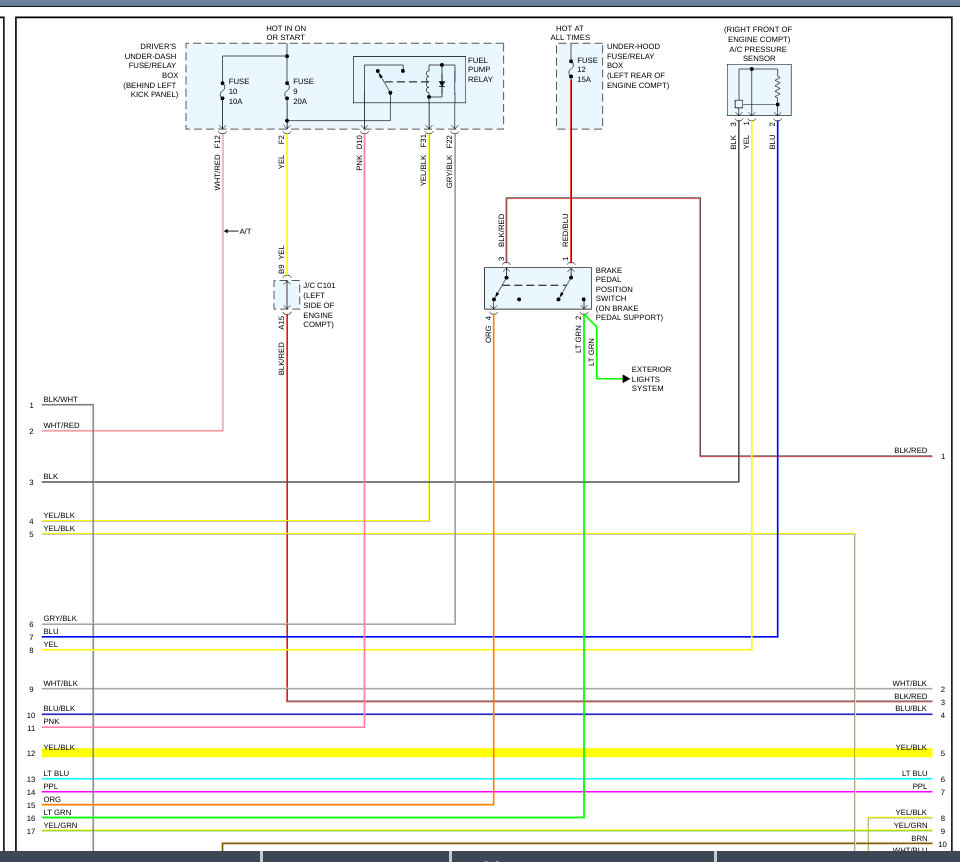Image resolution: width=960 pixels, height=862 pixels.
Task: Click 'YEL/GRN' label at right pin 9
Action: coord(910,825)
